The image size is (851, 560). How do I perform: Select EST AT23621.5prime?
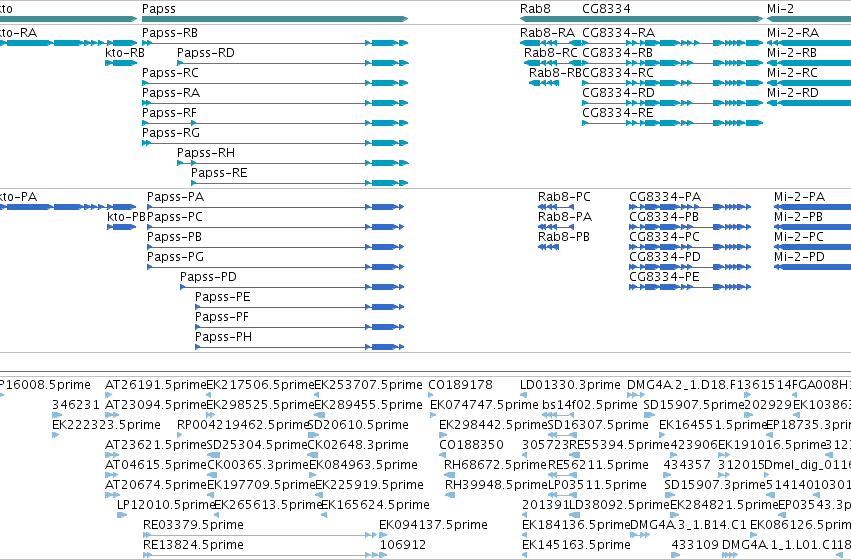[156, 445]
